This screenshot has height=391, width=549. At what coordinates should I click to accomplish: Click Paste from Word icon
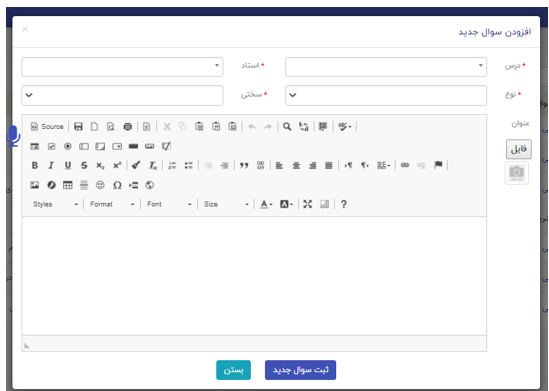click(x=232, y=126)
